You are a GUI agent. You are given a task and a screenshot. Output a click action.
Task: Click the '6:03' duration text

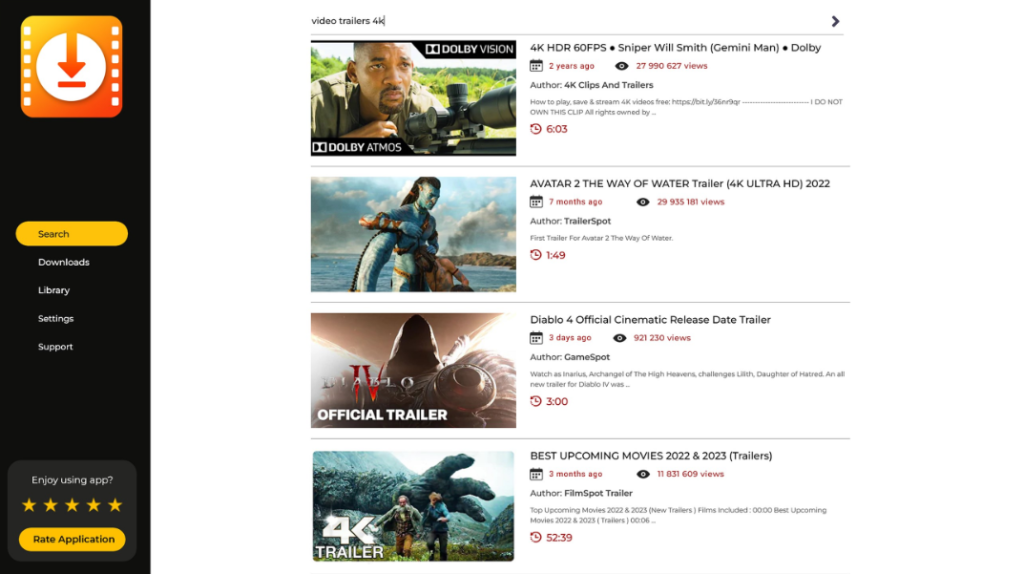pyautogui.click(x=556, y=129)
